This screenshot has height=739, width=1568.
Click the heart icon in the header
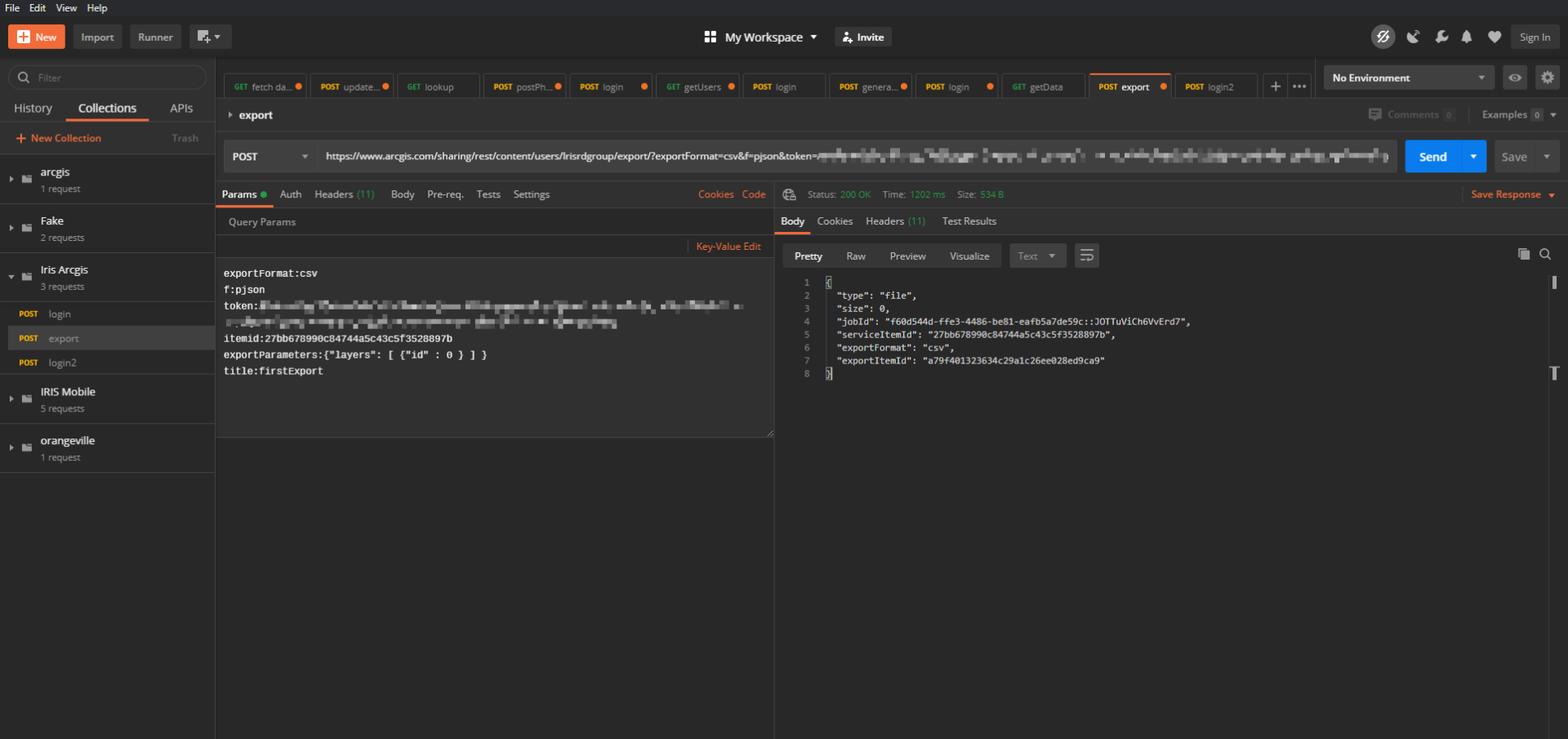(1494, 37)
